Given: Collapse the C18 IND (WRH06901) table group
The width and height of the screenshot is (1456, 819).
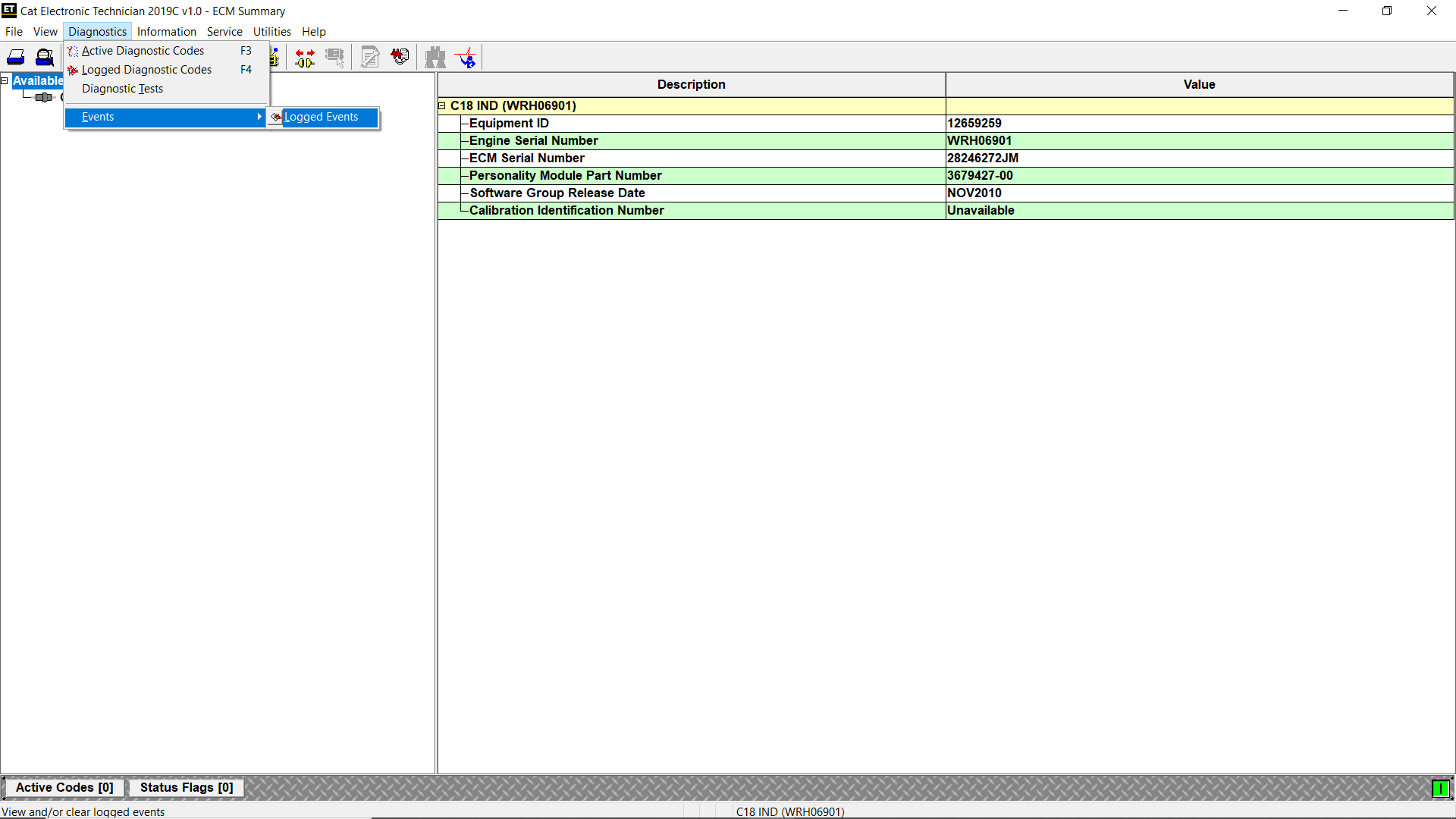Looking at the screenshot, I should click(x=442, y=106).
